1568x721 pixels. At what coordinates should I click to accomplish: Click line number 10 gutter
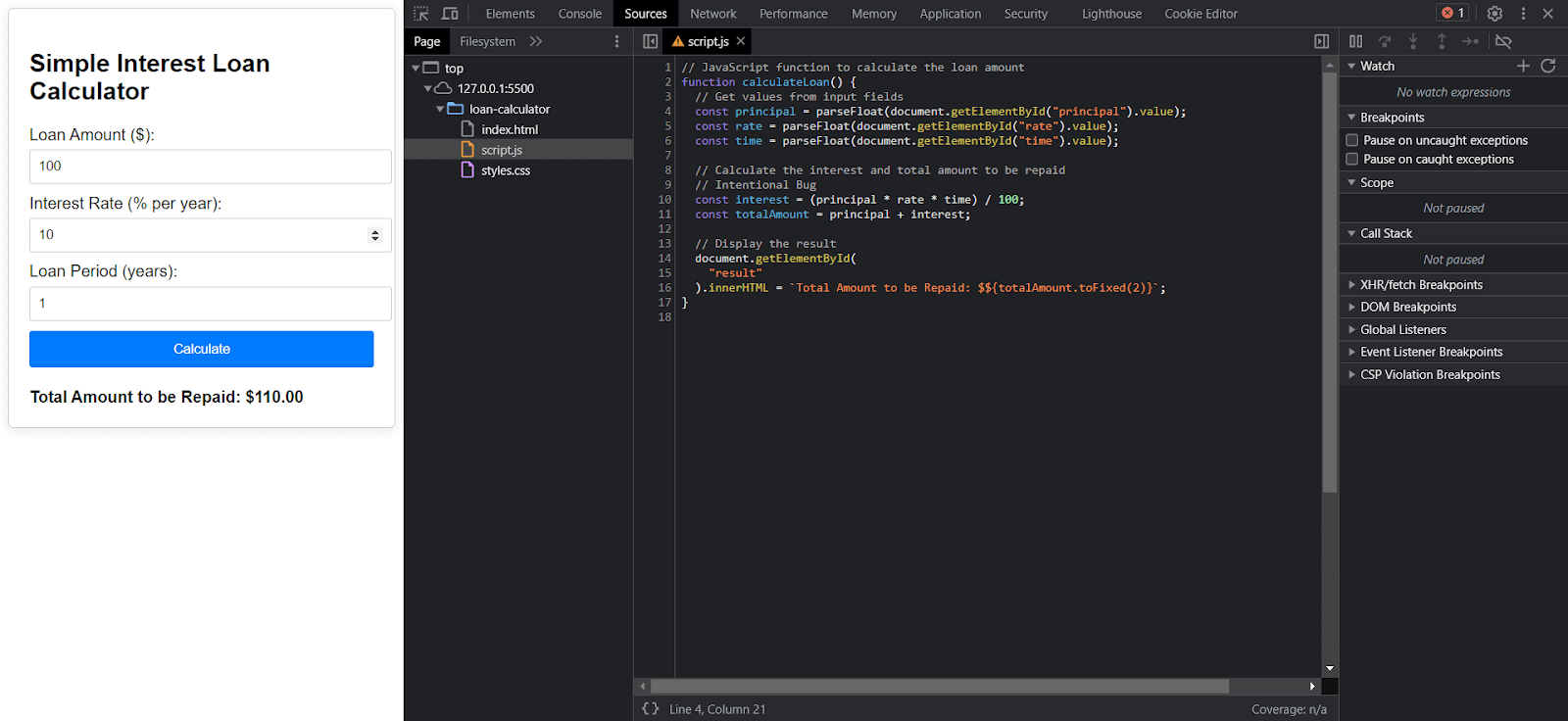pyautogui.click(x=664, y=200)
